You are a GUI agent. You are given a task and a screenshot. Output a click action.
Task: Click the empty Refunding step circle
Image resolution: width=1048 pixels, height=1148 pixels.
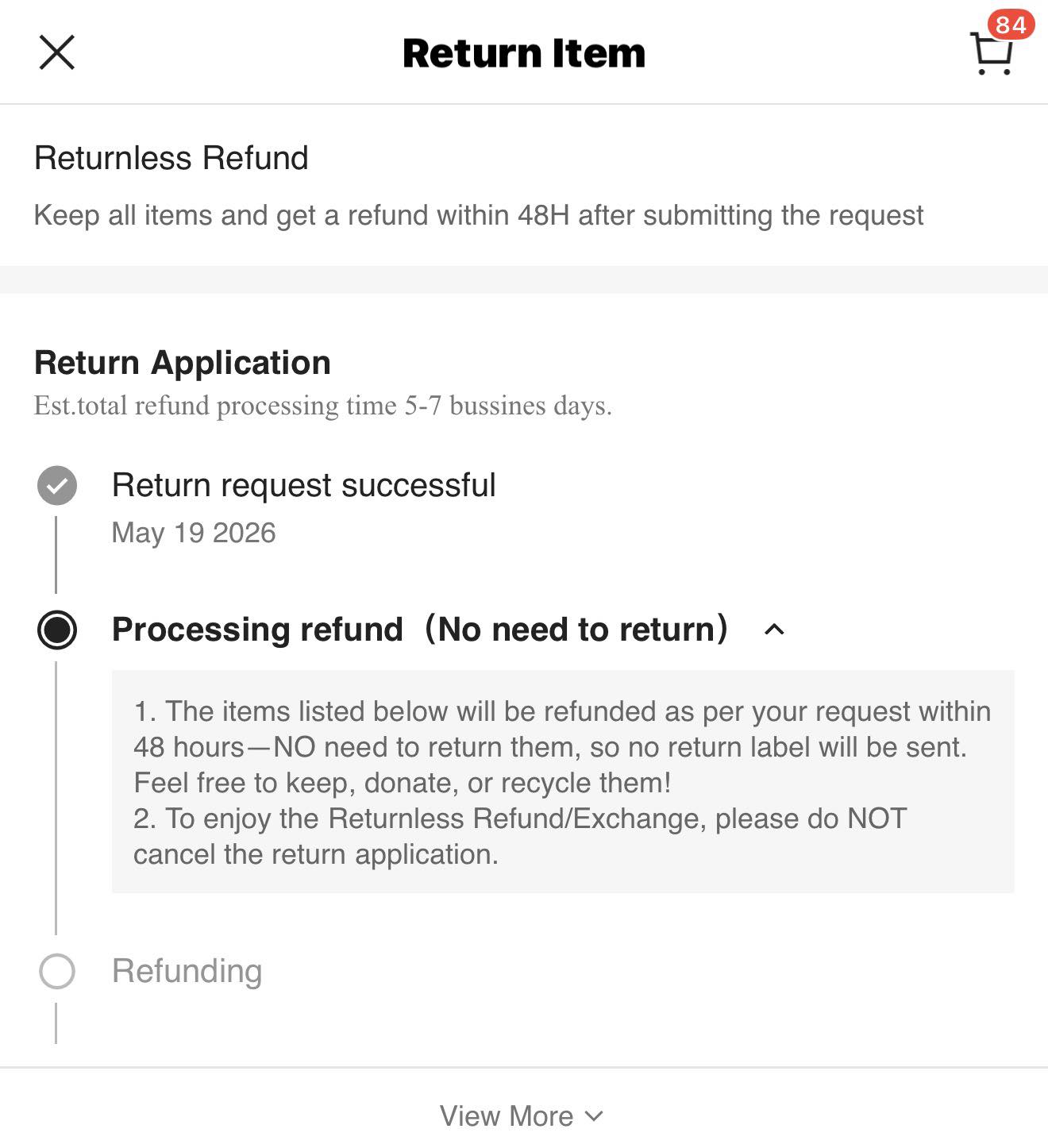click(57, 971)
